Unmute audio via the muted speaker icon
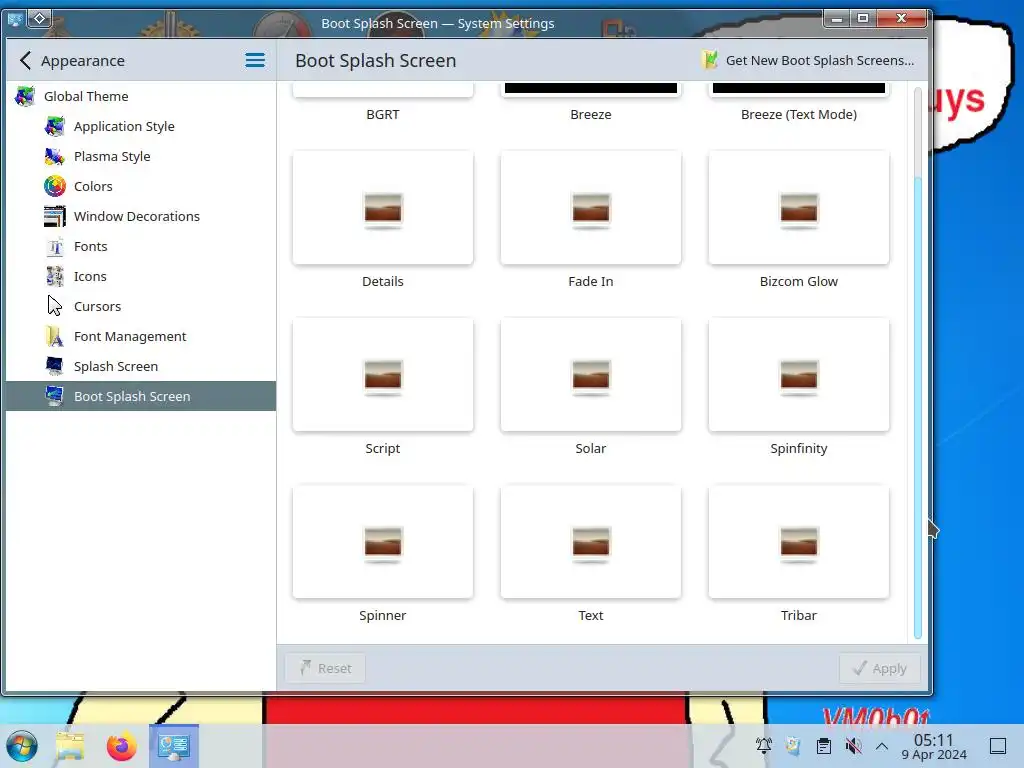 pos(853,746)
